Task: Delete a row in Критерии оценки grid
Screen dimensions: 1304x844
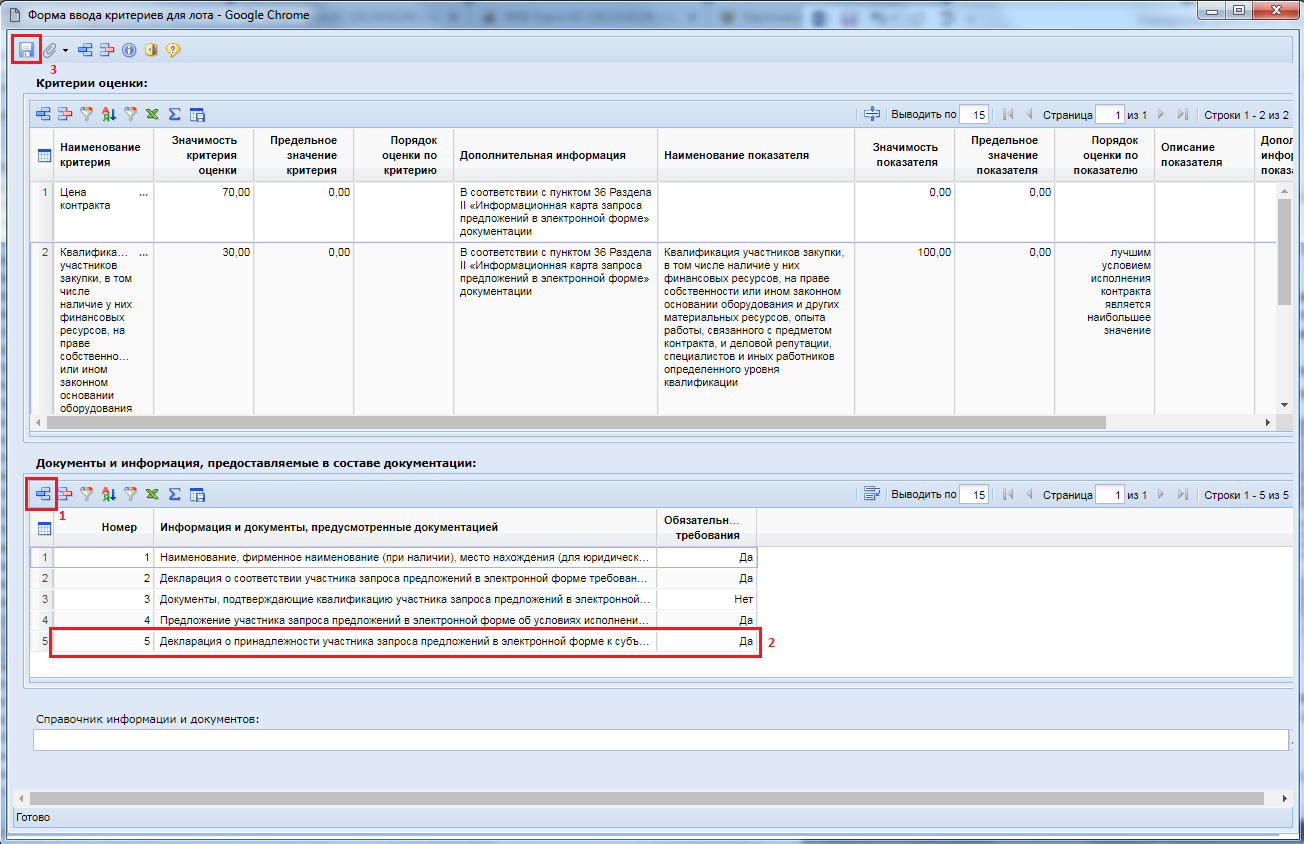Action: click(x=65, y=114)
